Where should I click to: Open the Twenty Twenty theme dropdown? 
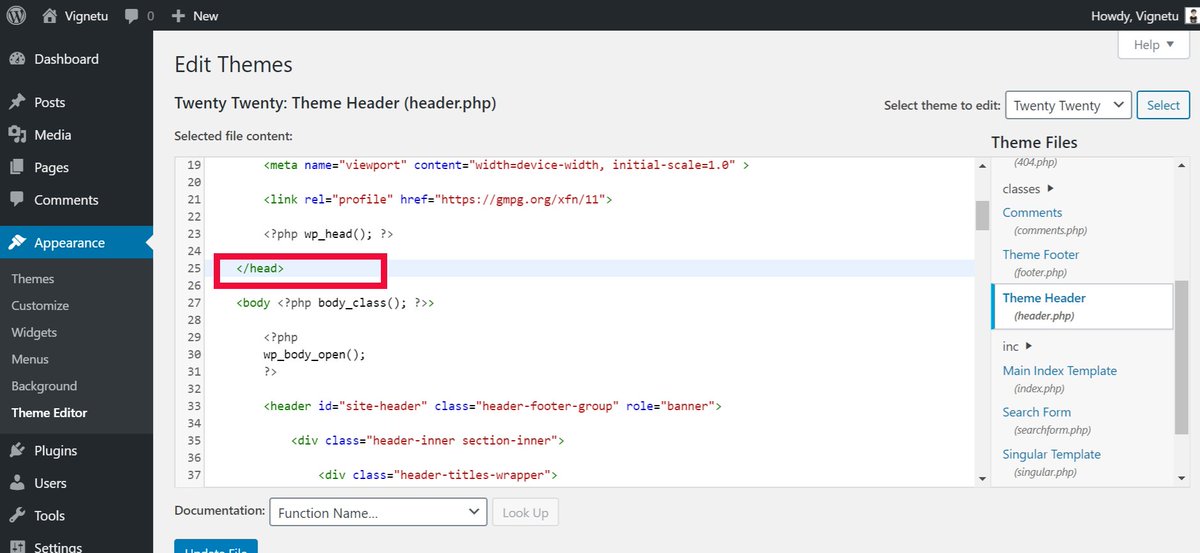coord(1068,105)
